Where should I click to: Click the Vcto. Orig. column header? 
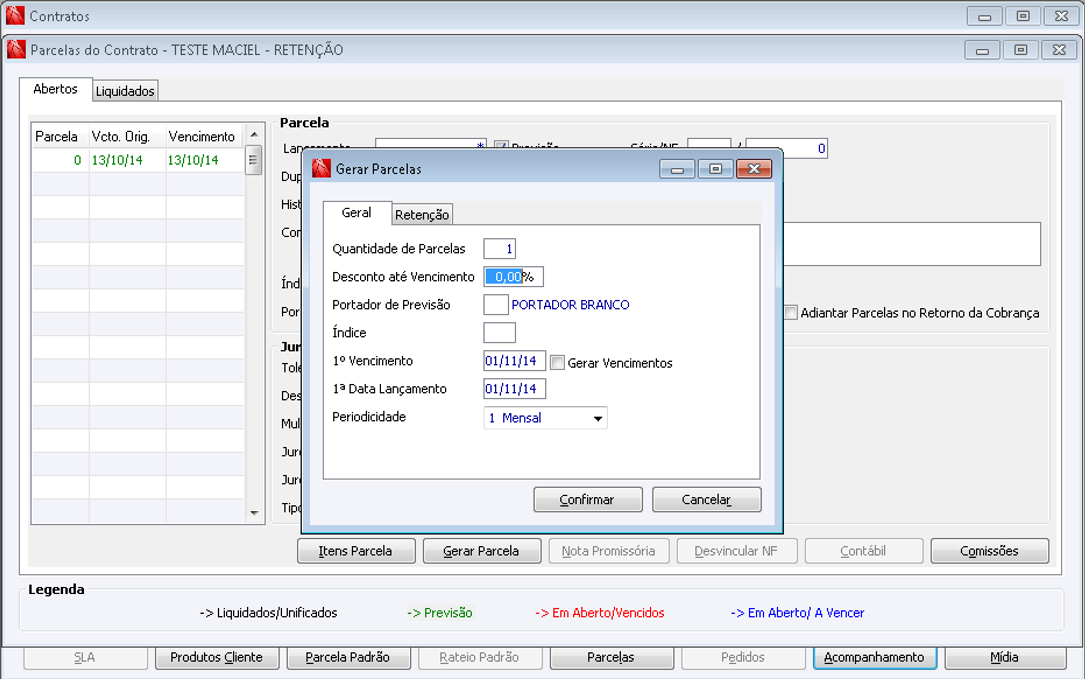pyautogui.click(x=127, y=136)
